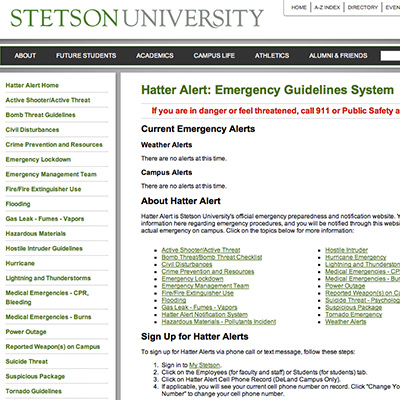The width and height of the screenshot is (400, 400).
Task: Select Civil Disturbances in sidebar
Action: pyautogui.click(x=32, y=130)
